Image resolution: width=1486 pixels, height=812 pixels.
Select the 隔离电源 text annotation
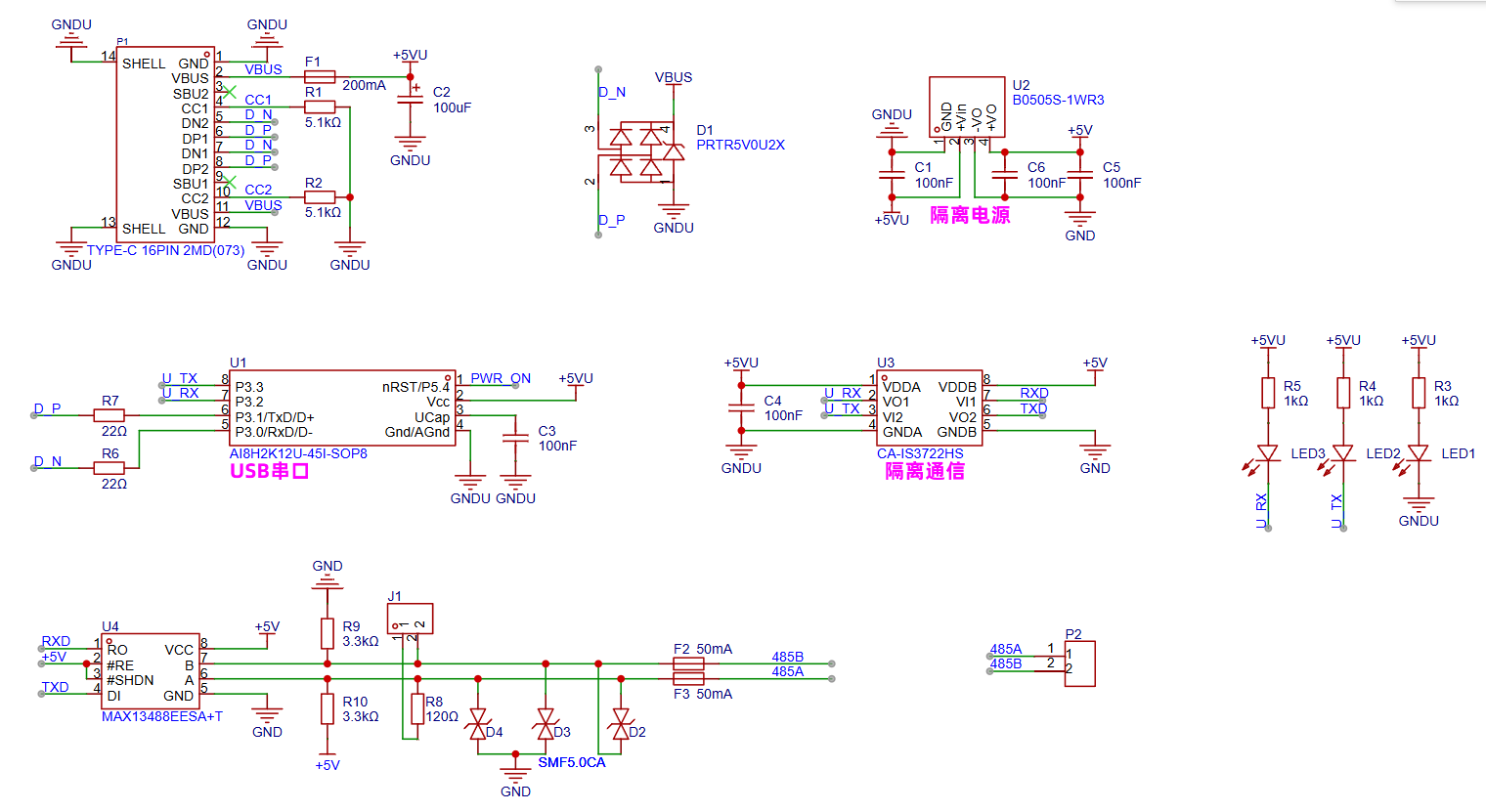[x=971, y=214]
